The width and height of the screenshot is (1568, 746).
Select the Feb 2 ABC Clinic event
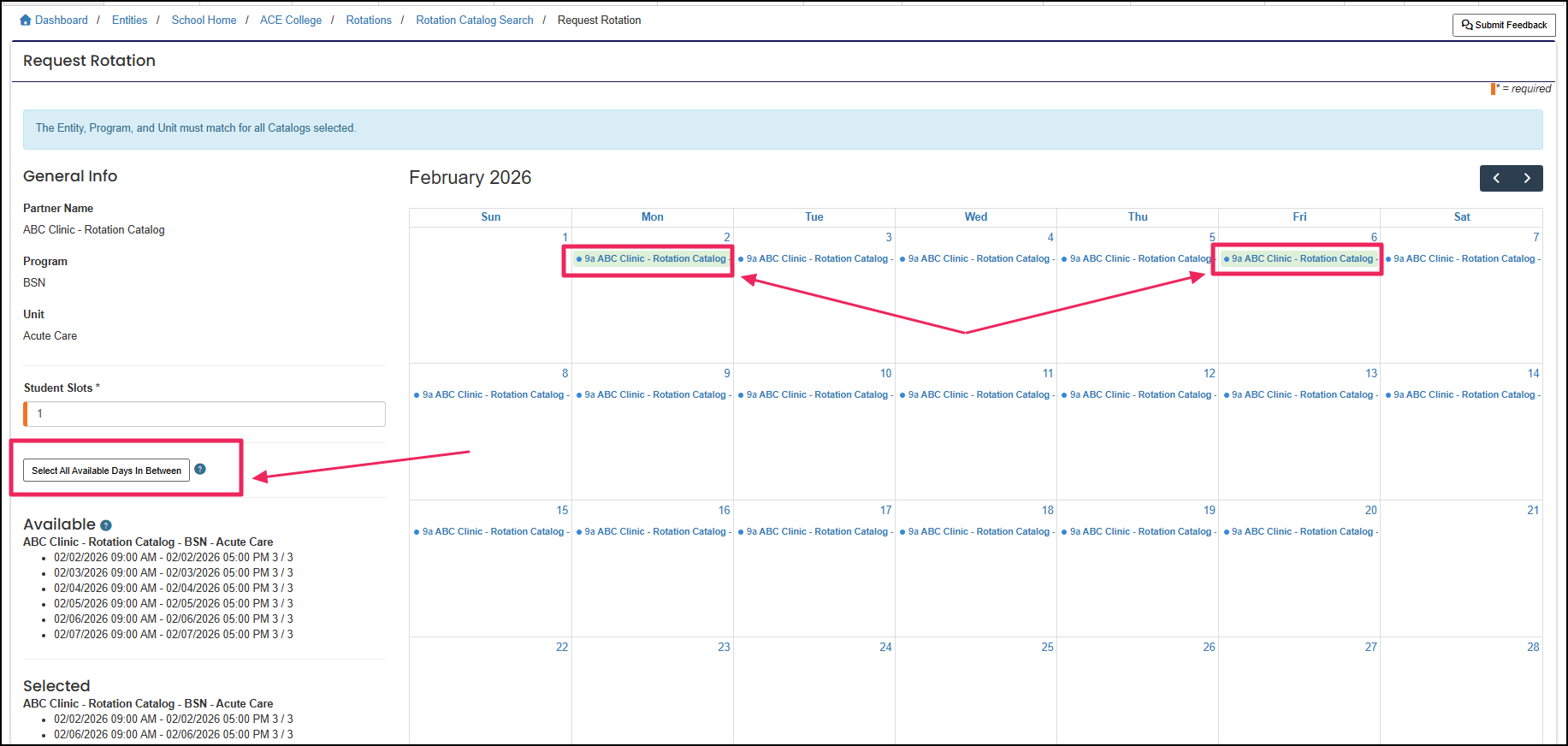(653, 258)
